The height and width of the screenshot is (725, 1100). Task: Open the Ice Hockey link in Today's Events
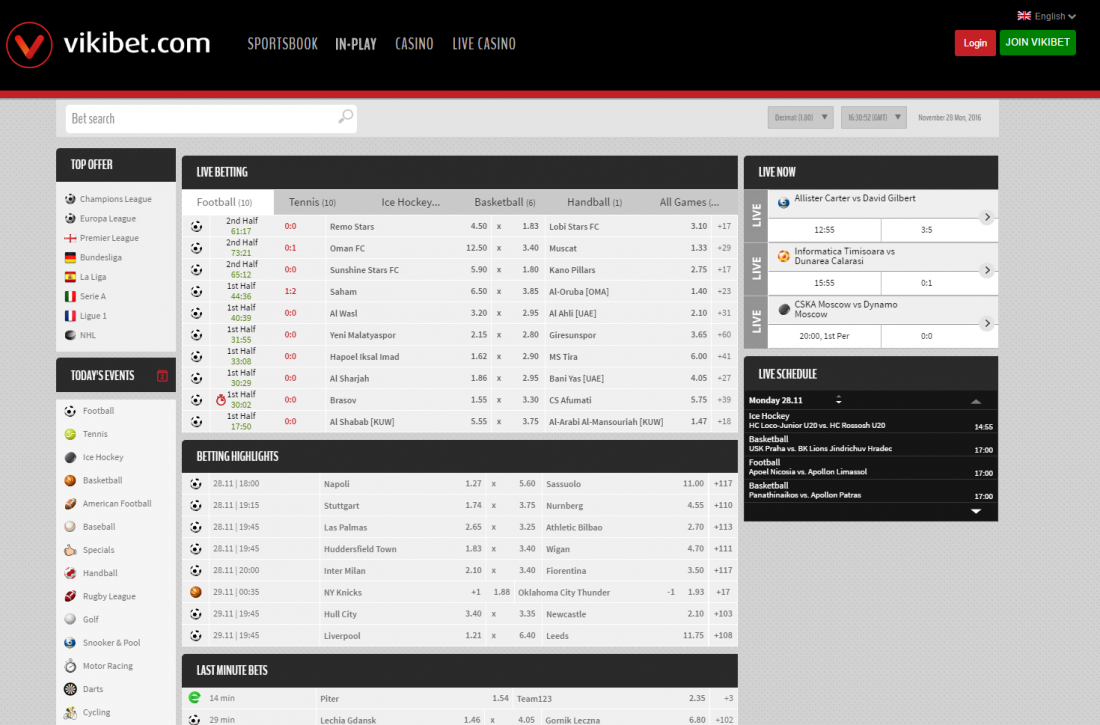103,457
